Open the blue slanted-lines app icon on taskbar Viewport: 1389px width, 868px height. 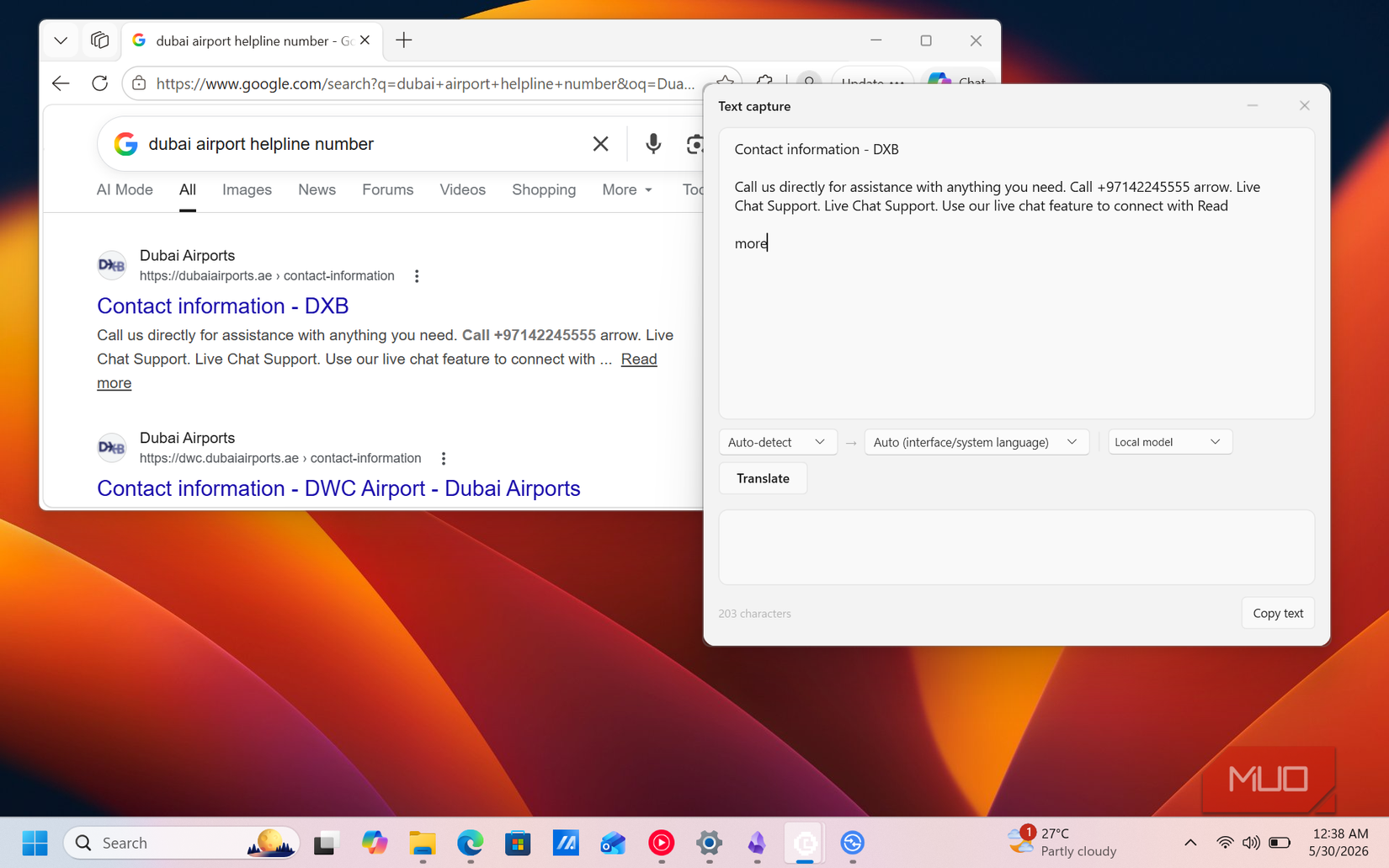coord(566,843)
